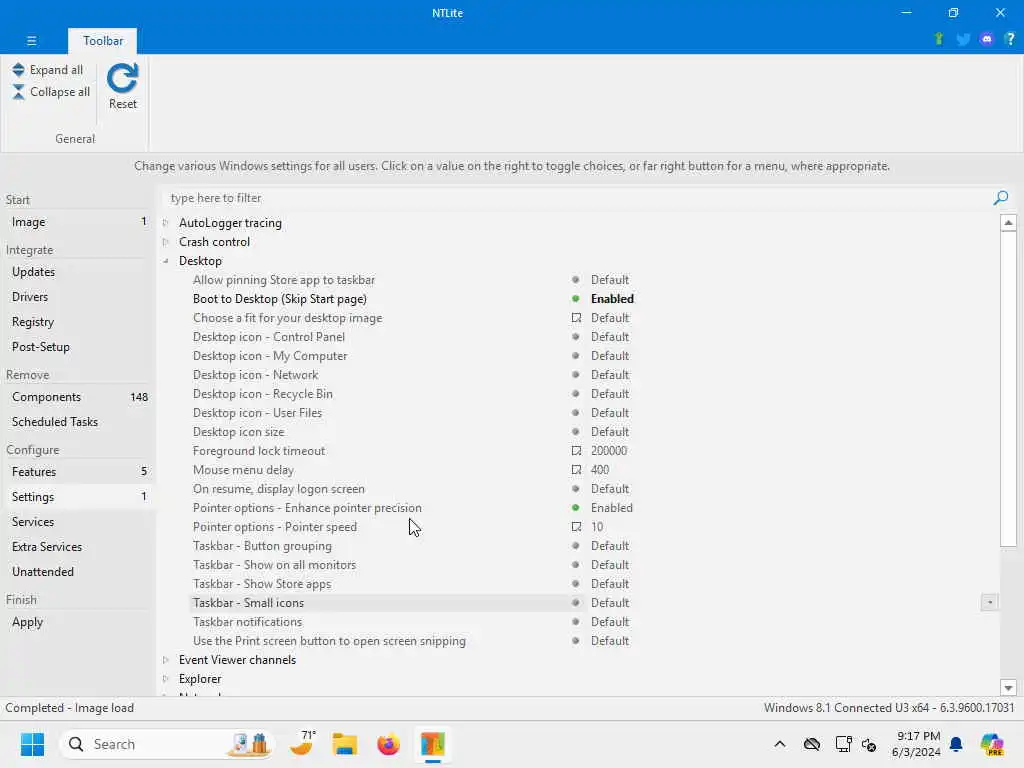
Task: Show hidden tray icons chevron
Action: (780, 744)
